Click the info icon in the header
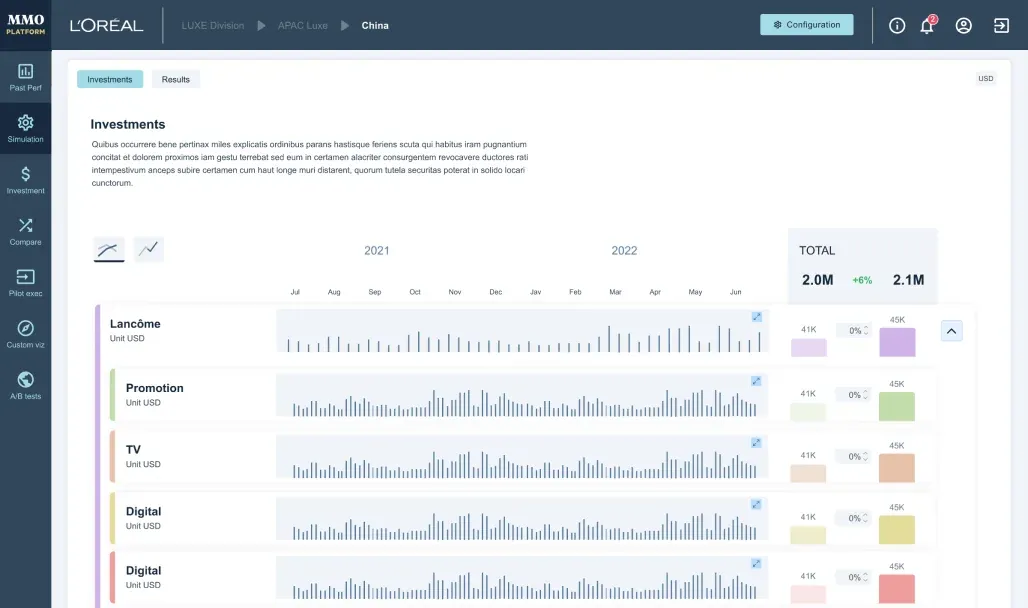 click(x=897, y=26)
